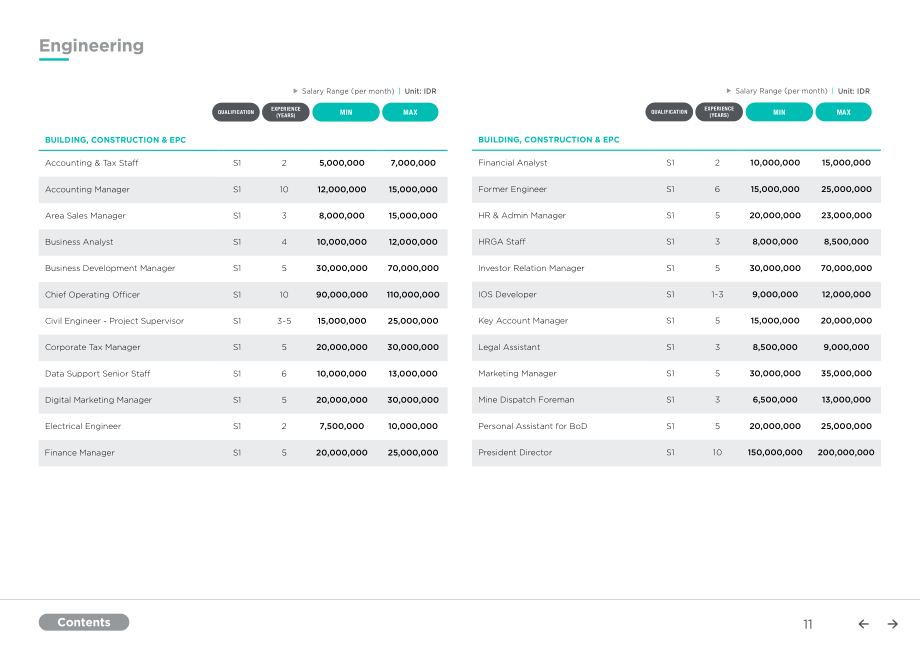Go to the previous page arrow

pos(863,624)
